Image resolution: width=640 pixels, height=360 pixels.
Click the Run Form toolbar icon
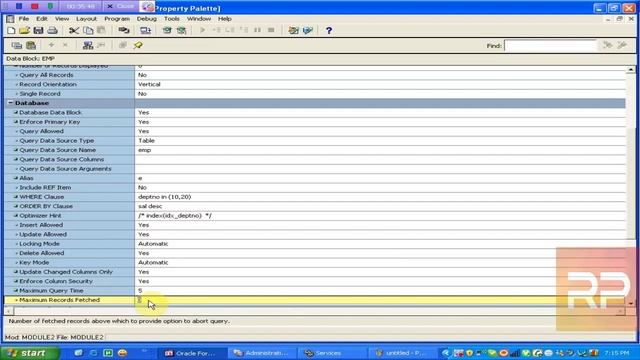(x=145, y=31)
